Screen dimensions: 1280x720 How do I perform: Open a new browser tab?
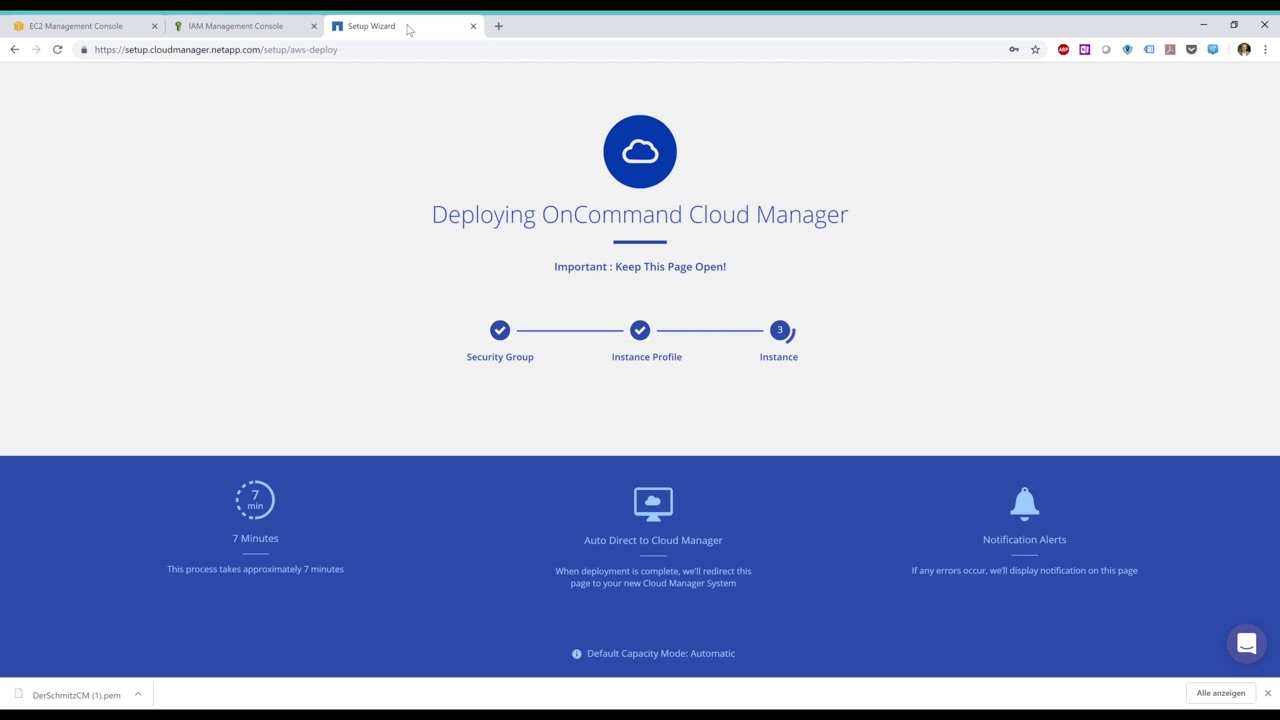point(499,26)
